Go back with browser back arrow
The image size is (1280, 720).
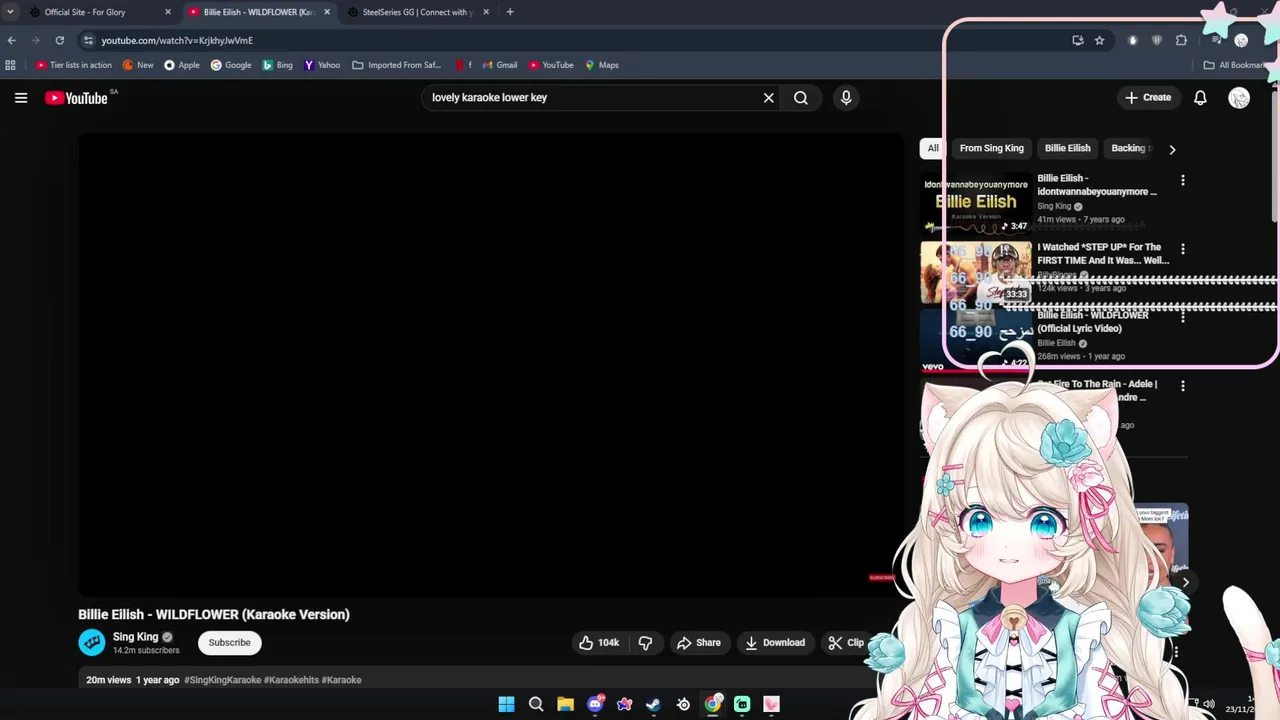point(11,40)
